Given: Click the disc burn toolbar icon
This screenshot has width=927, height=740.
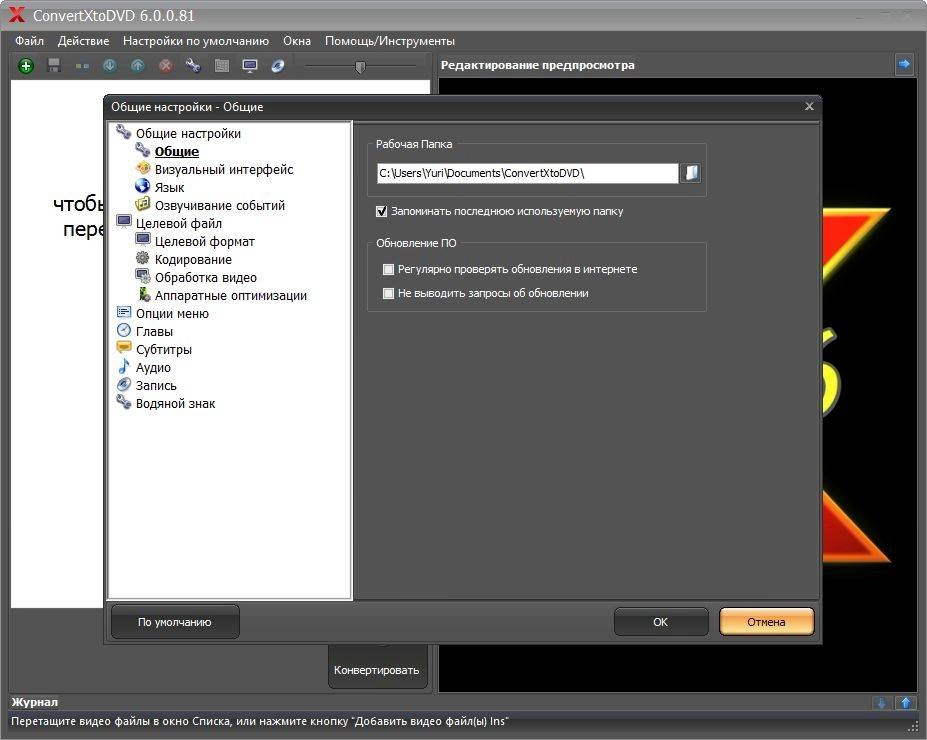Looking at the screenshot, I should tap(278, 66).
